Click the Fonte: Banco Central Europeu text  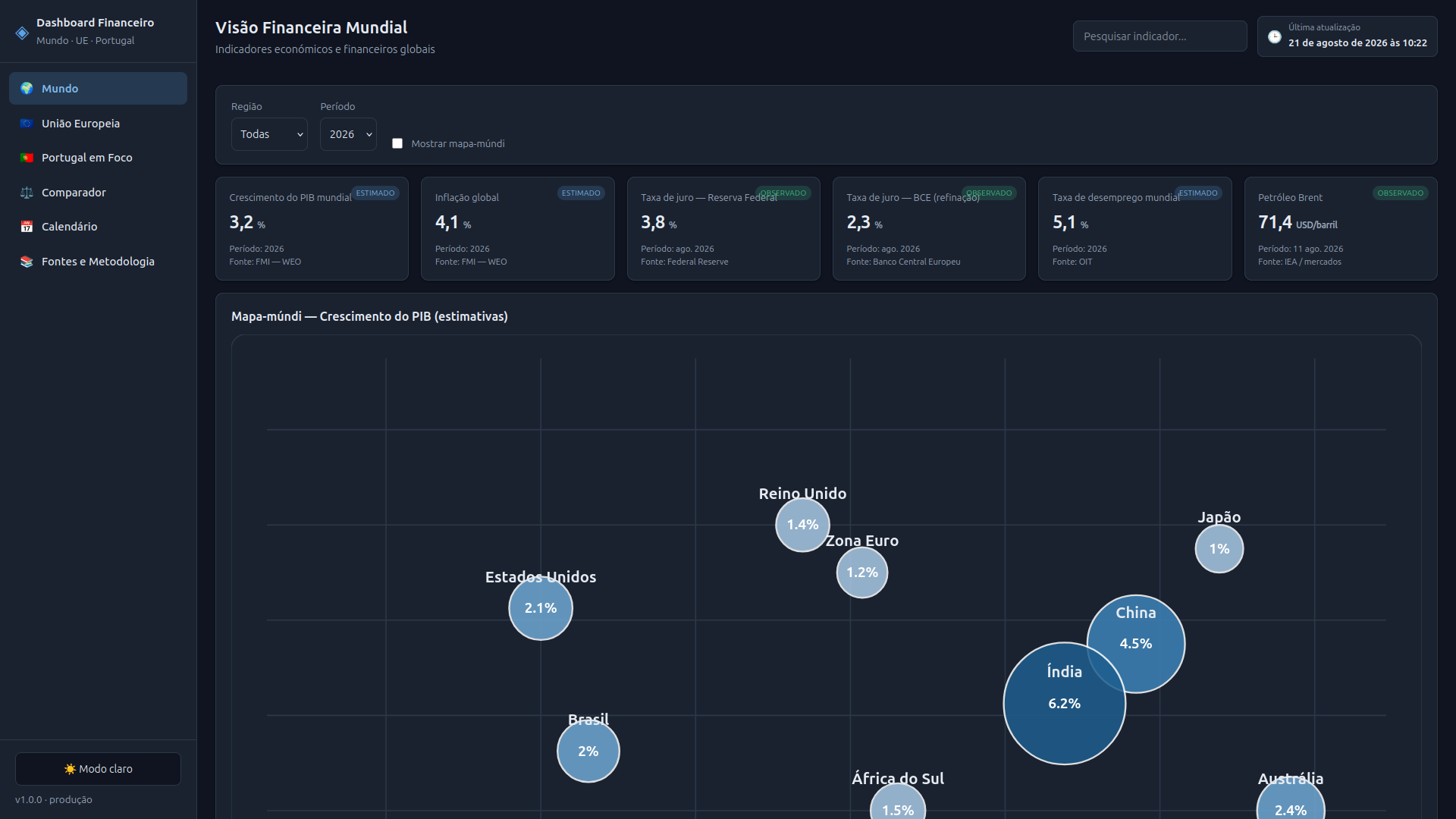[903, 262]
